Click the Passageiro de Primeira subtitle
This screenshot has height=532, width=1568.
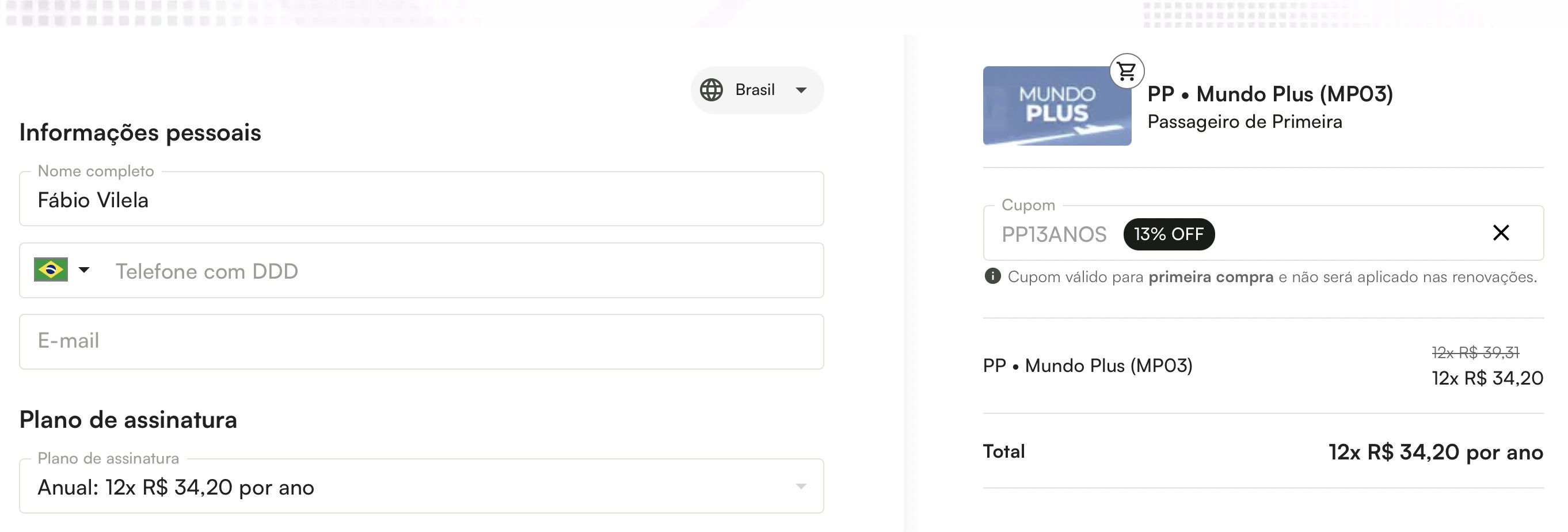pos(1244,121)
